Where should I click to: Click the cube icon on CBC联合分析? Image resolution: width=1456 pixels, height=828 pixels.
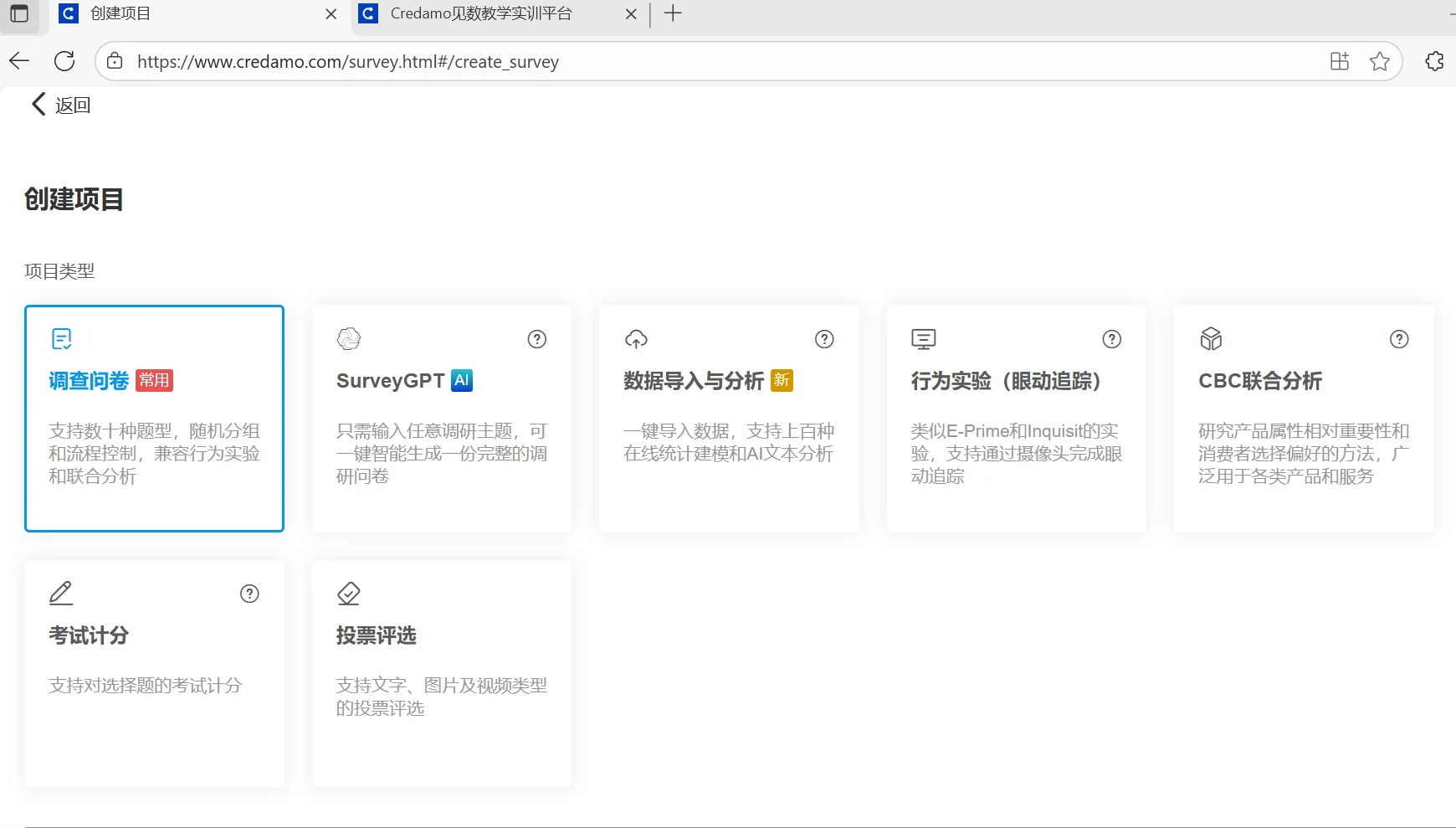pos(1212,338)
